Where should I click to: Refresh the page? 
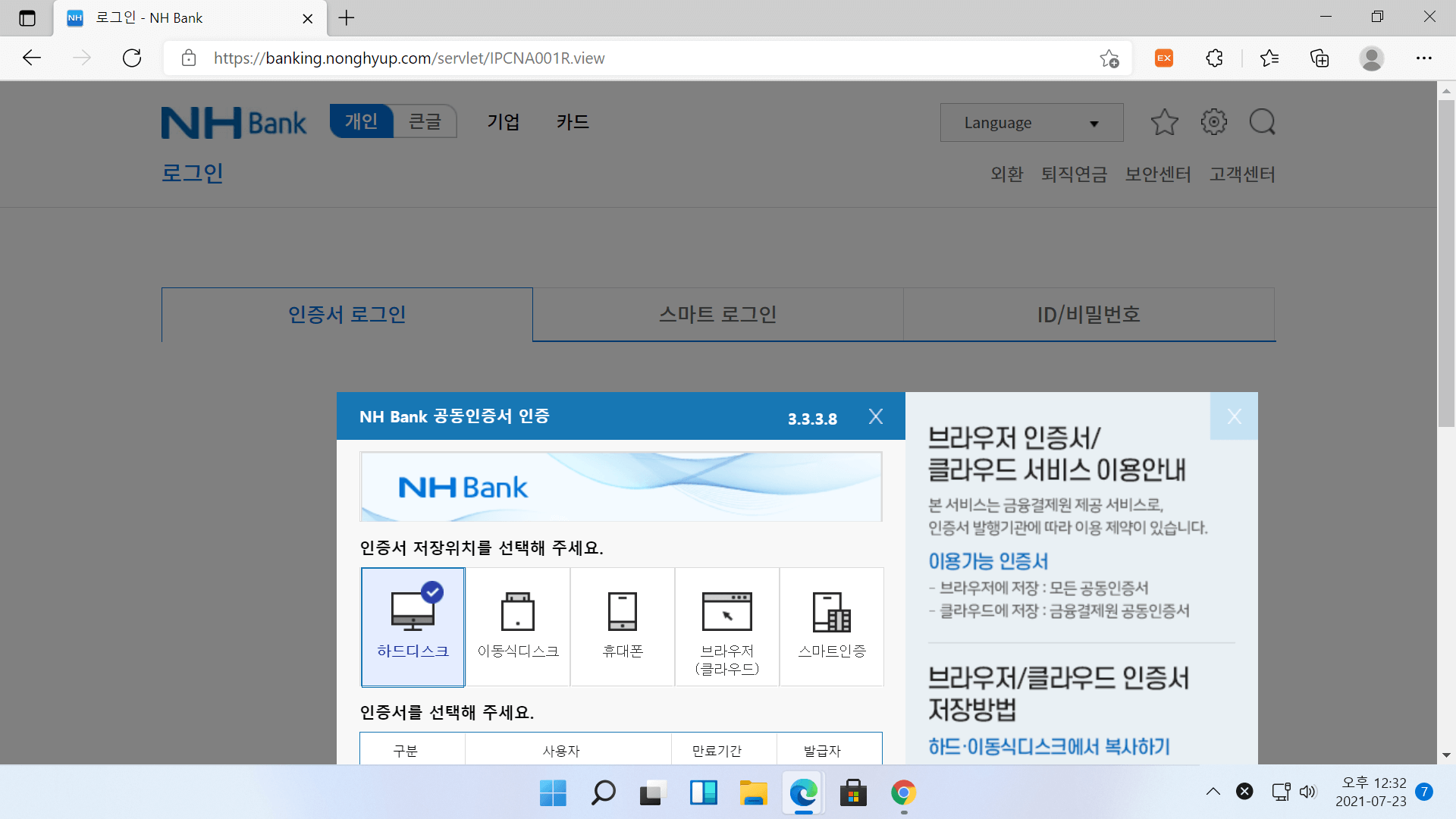click(132, 58)
